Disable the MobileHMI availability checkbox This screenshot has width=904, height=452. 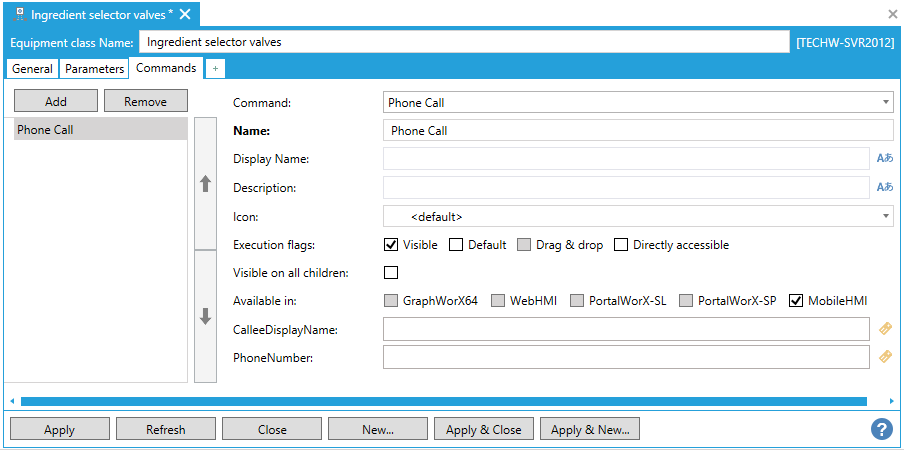[796, 300]
